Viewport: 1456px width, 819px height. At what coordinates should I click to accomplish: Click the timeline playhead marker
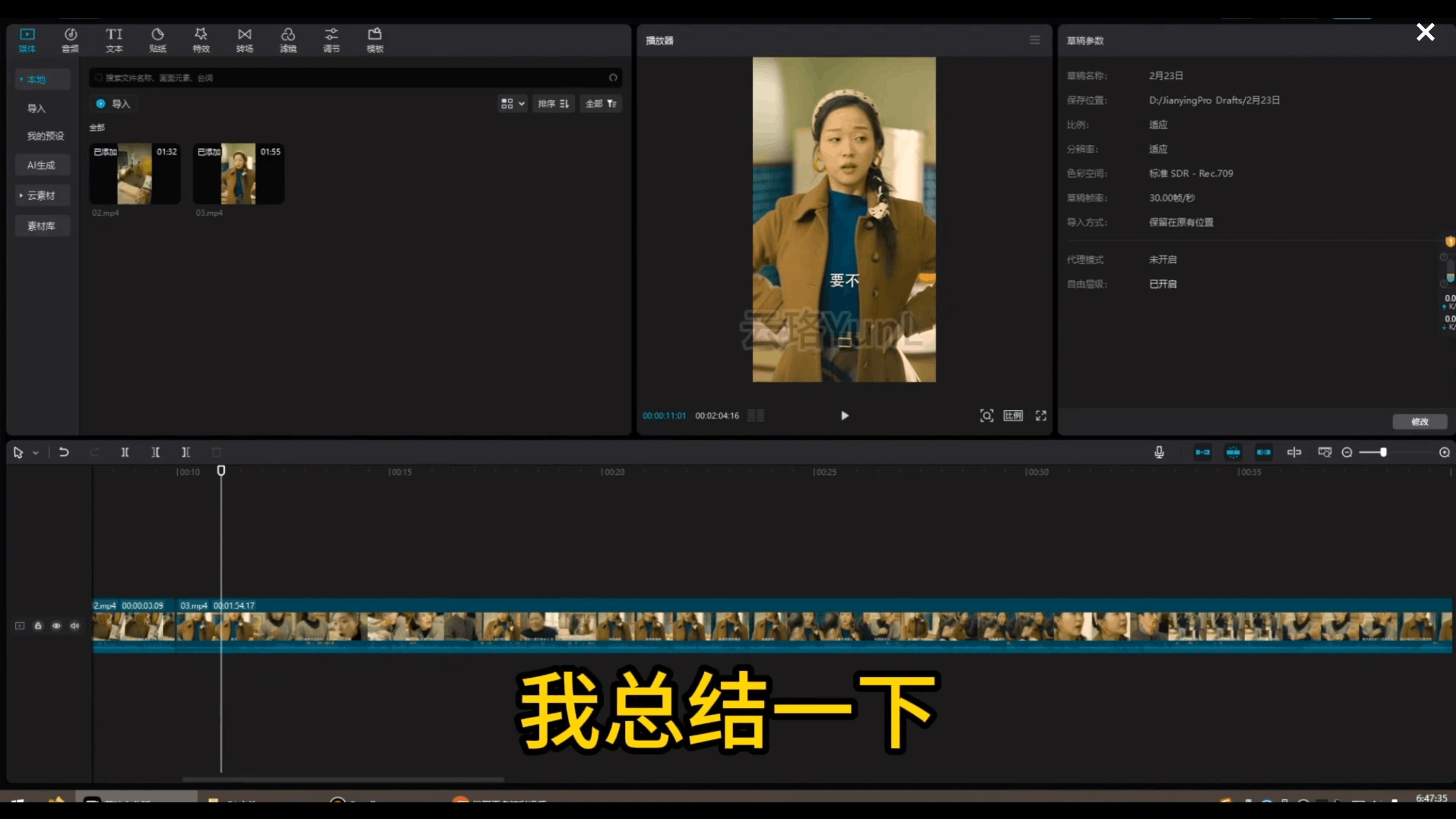[221, 470]
